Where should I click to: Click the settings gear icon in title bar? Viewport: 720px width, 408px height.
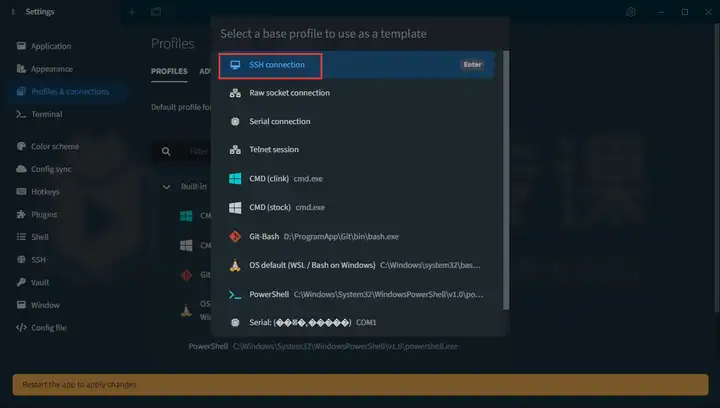point(631,12)
